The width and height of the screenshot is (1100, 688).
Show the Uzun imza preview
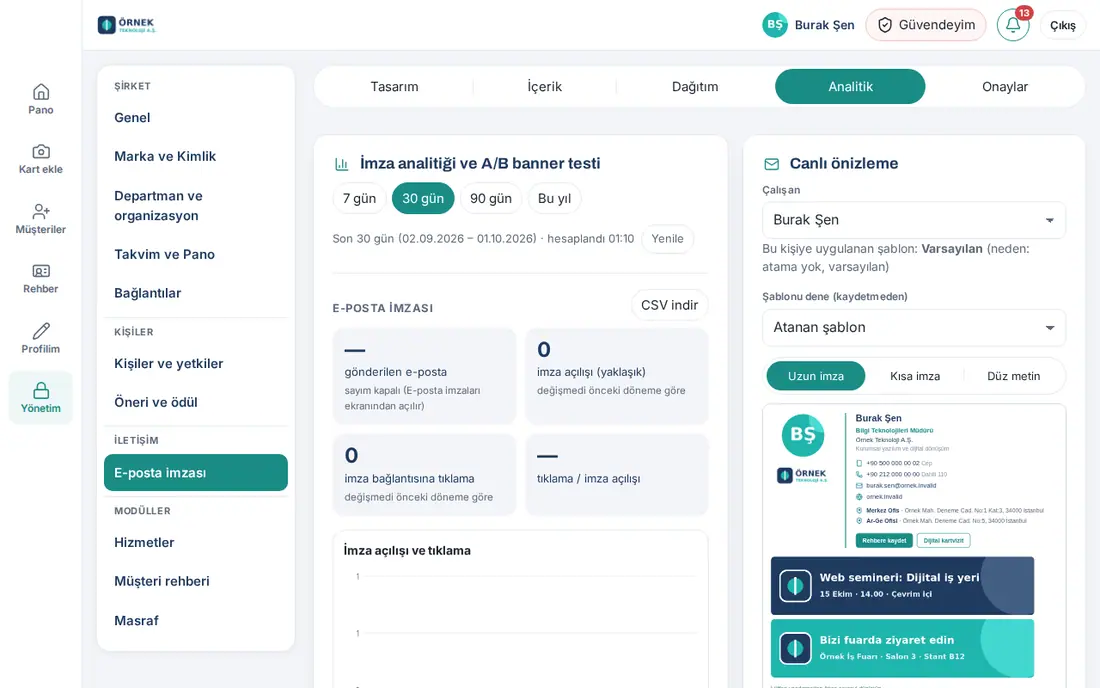click(x=816, y=376)
